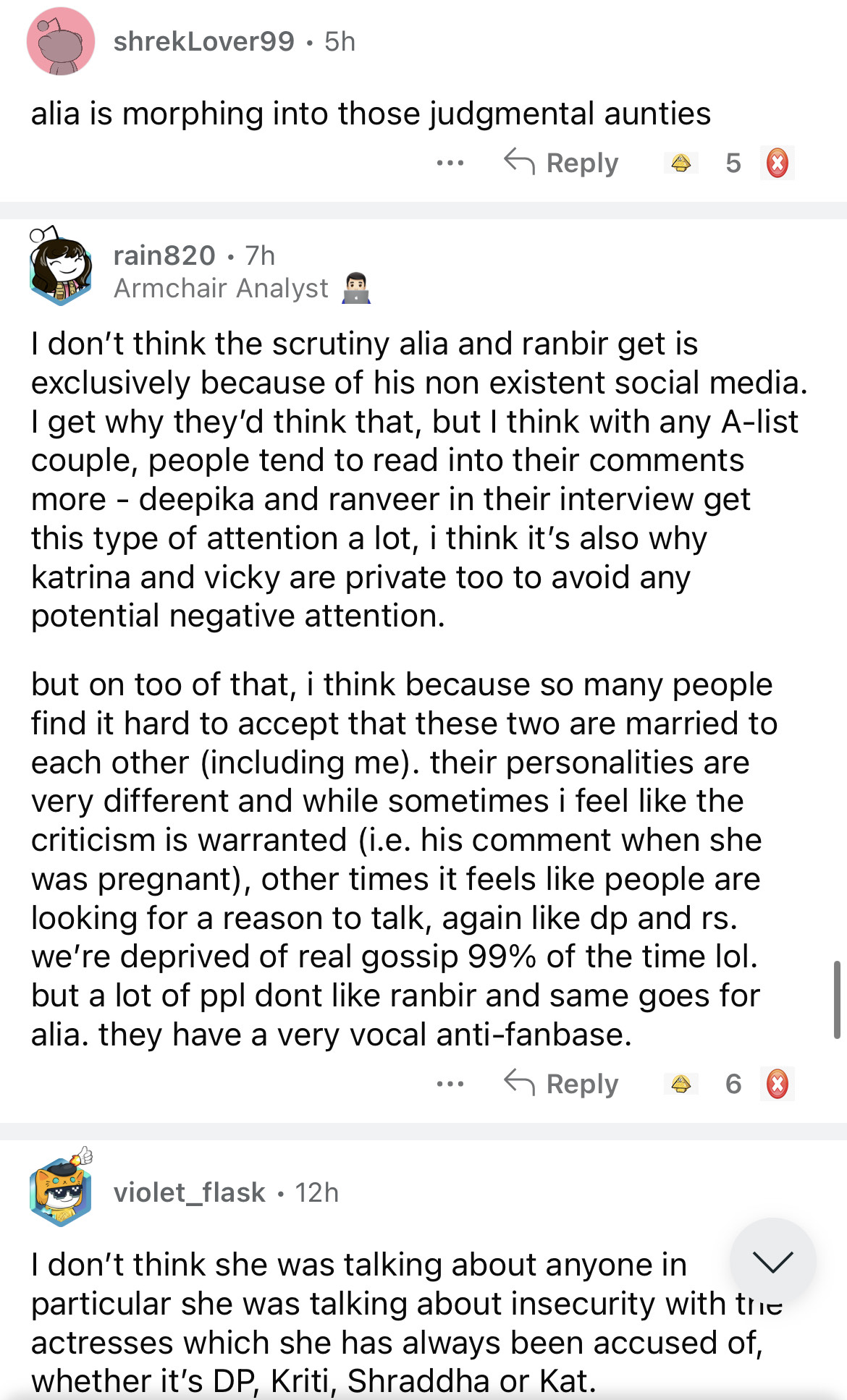
Task: Upvote rain820's comment
Action: click(680, 1084)
